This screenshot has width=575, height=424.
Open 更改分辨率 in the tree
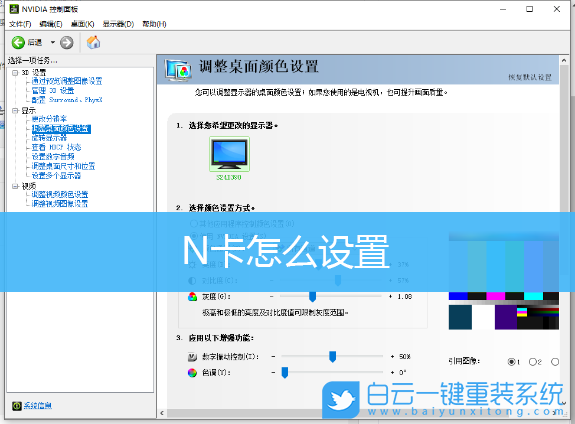click(49, 119)
